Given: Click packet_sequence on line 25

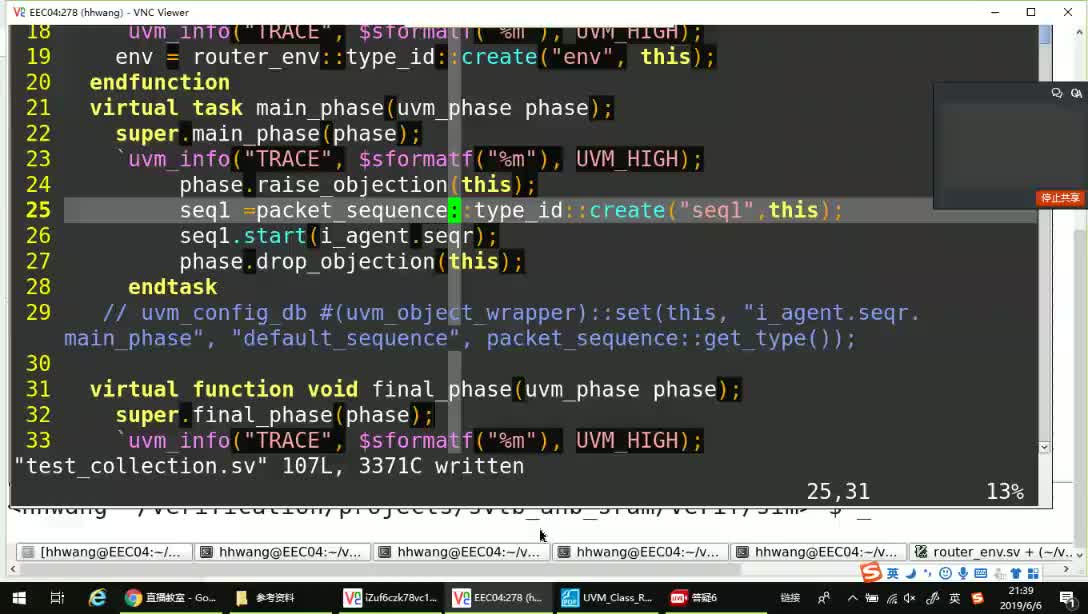Looking at the screenshot, I should (352, 210).
